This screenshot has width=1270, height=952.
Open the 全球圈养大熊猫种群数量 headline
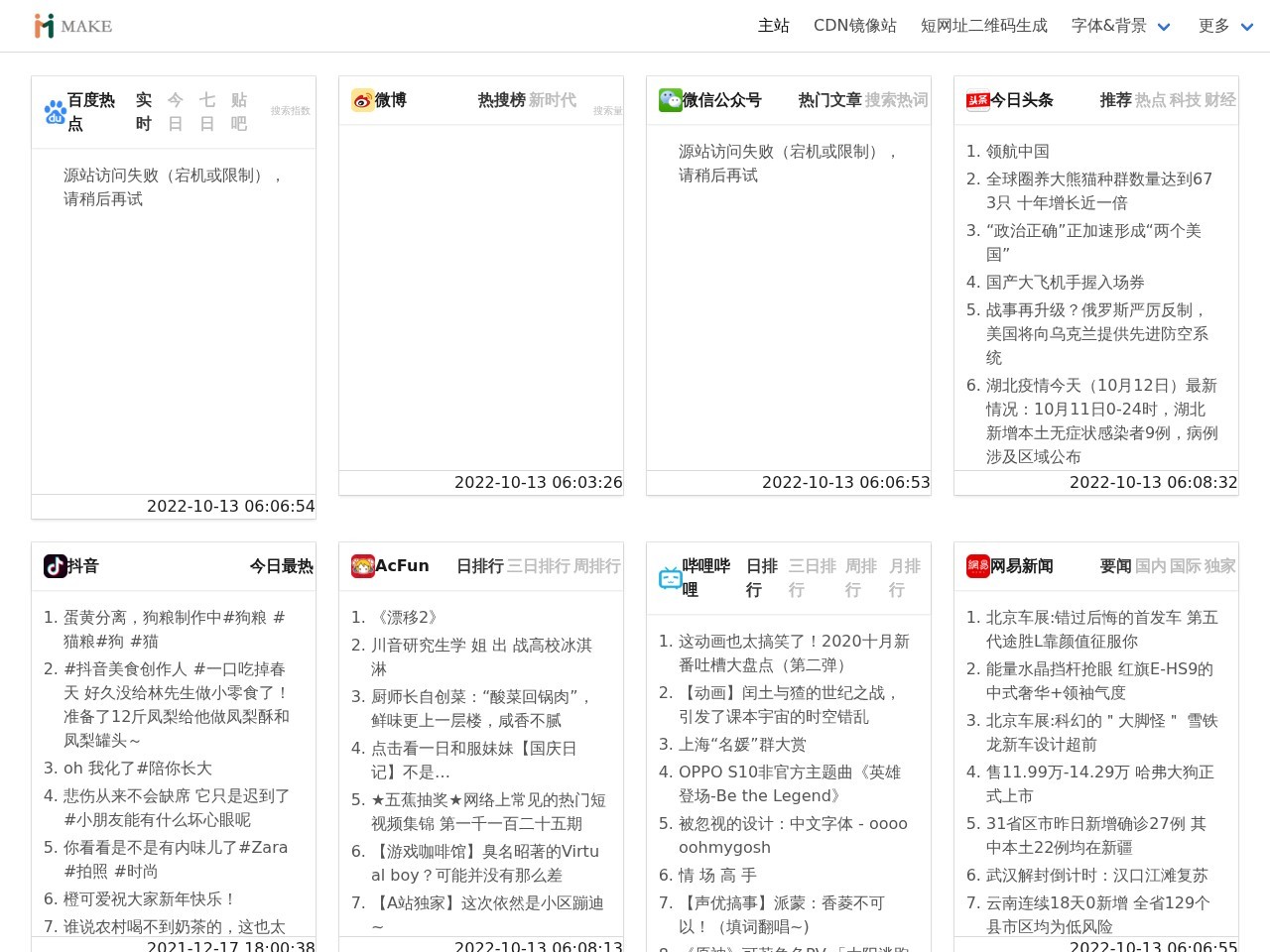coord(1099,191)
